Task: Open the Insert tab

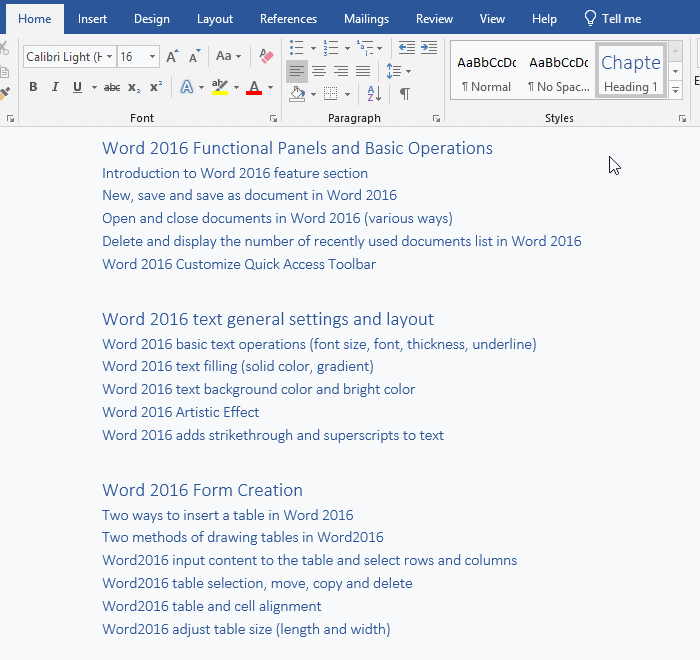Action: click(92, 19)
